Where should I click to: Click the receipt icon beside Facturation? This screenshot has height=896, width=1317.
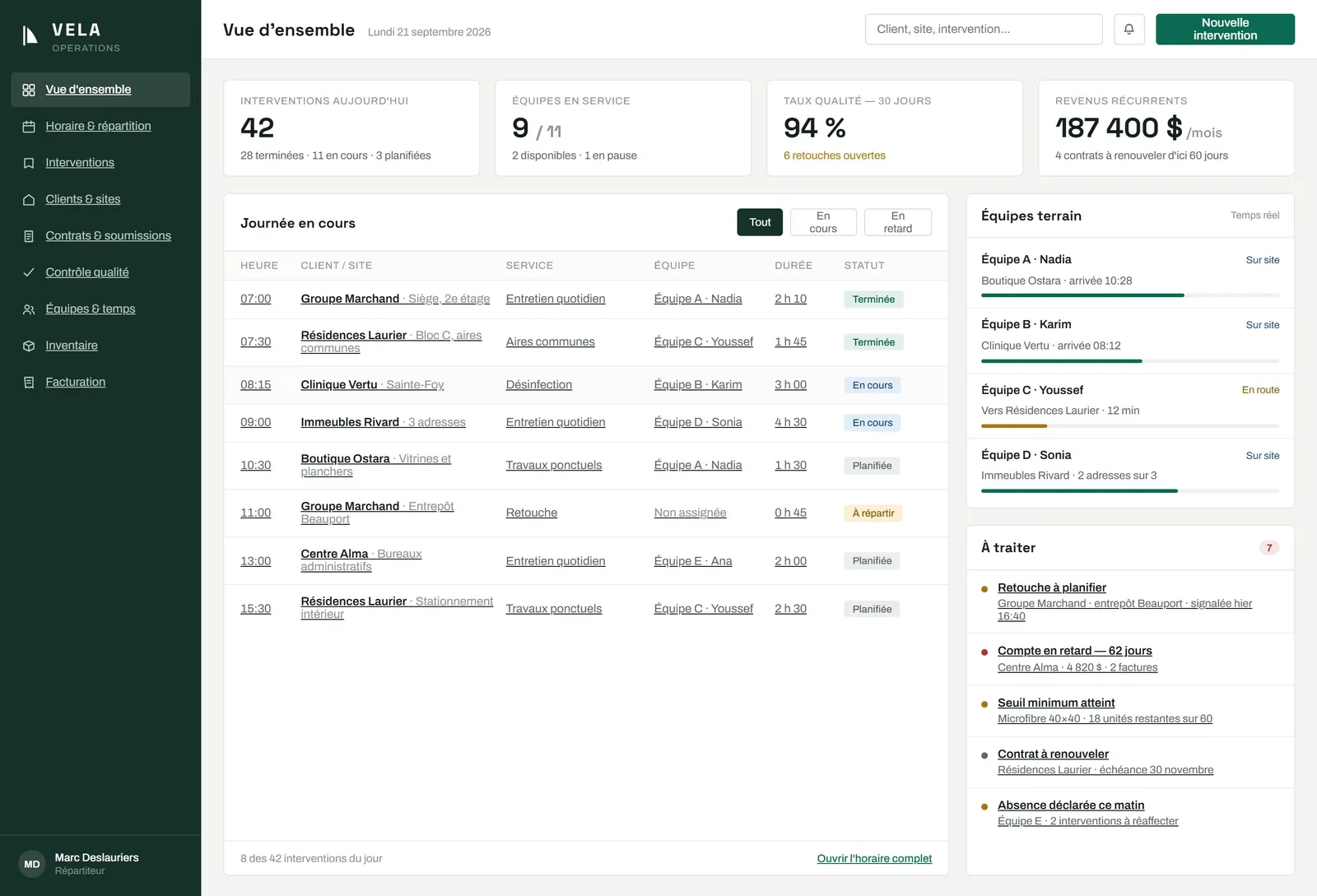pos(29,383)
